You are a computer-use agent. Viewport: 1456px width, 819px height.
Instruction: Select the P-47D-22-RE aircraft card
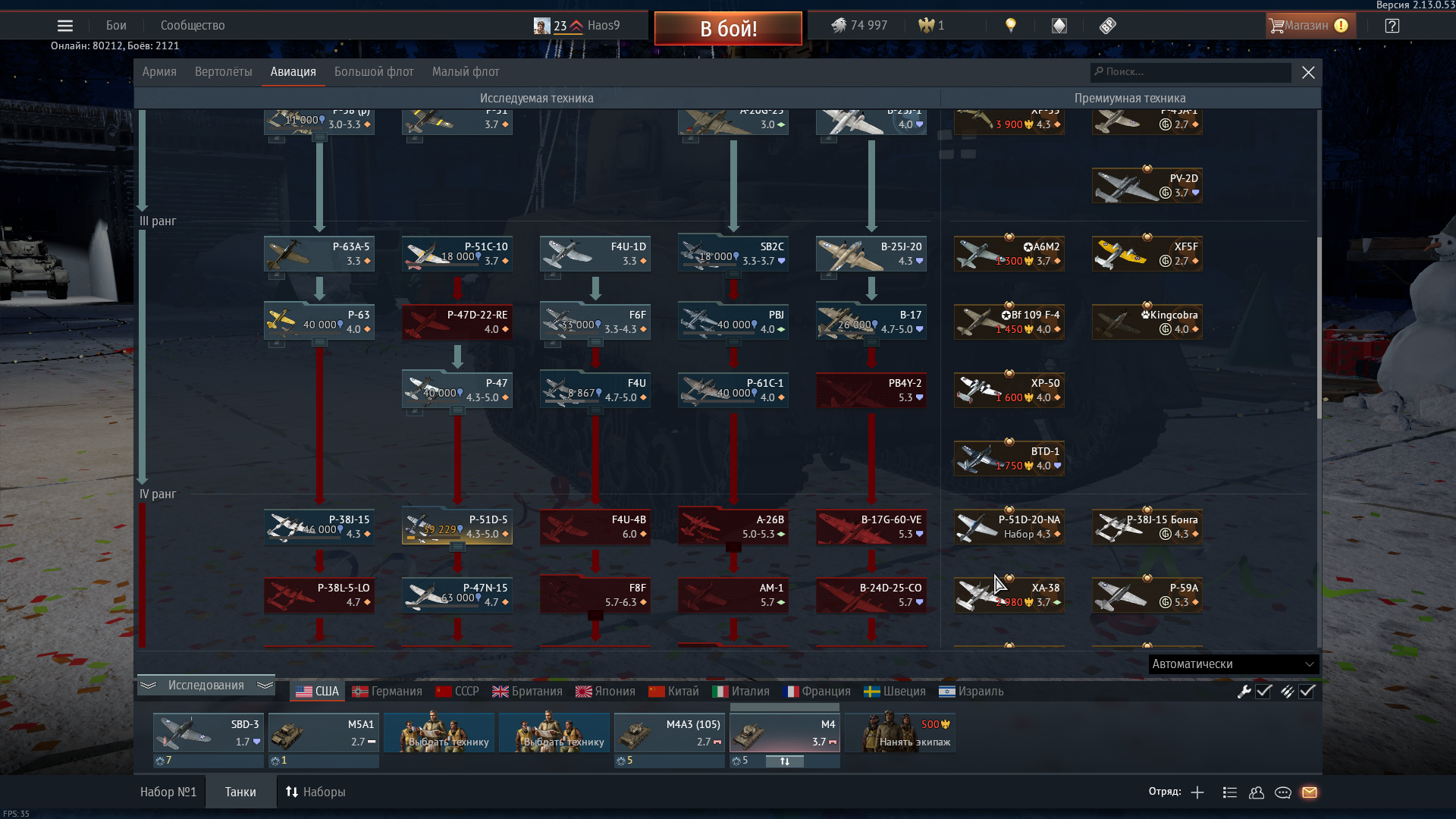point(457,322)
